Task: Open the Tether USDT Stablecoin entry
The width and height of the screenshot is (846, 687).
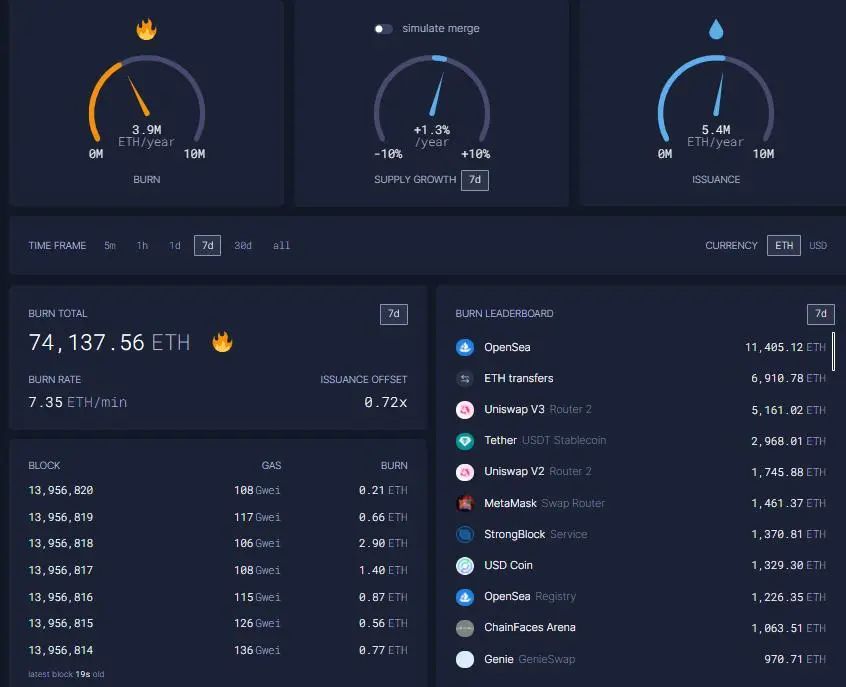Action: (x=545, y=440)
